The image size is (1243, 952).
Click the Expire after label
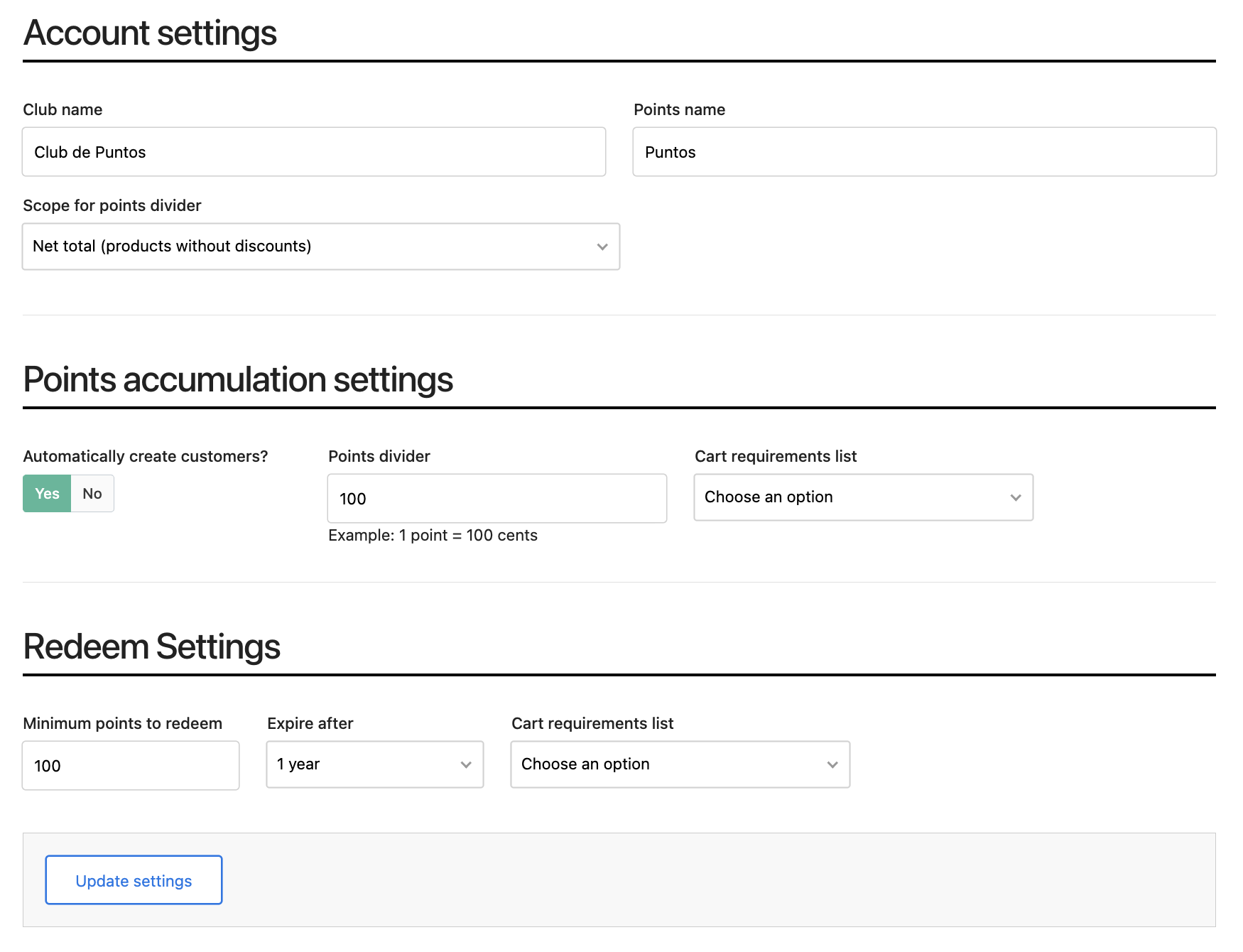[310, 723]
